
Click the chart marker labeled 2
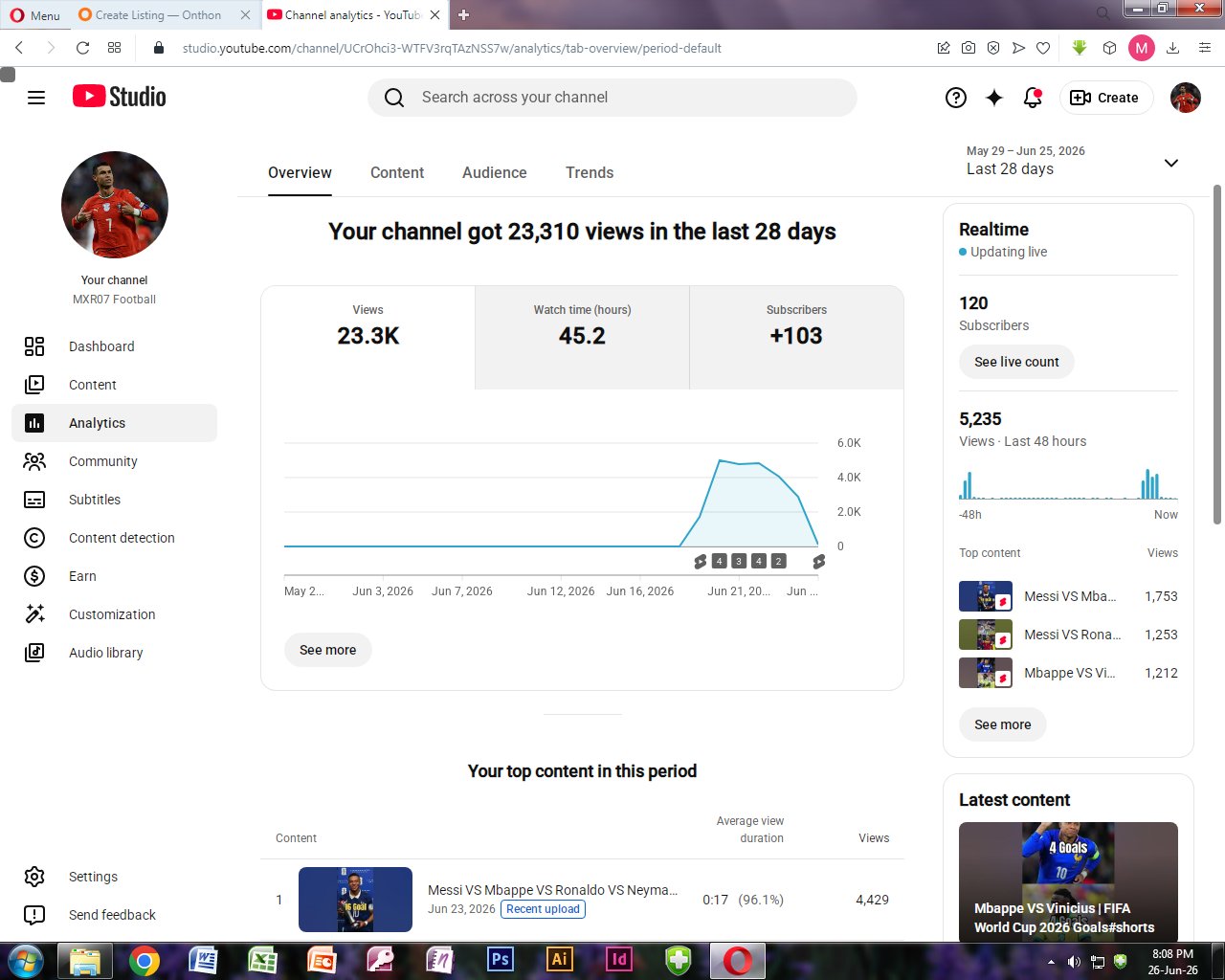(778, 561)
